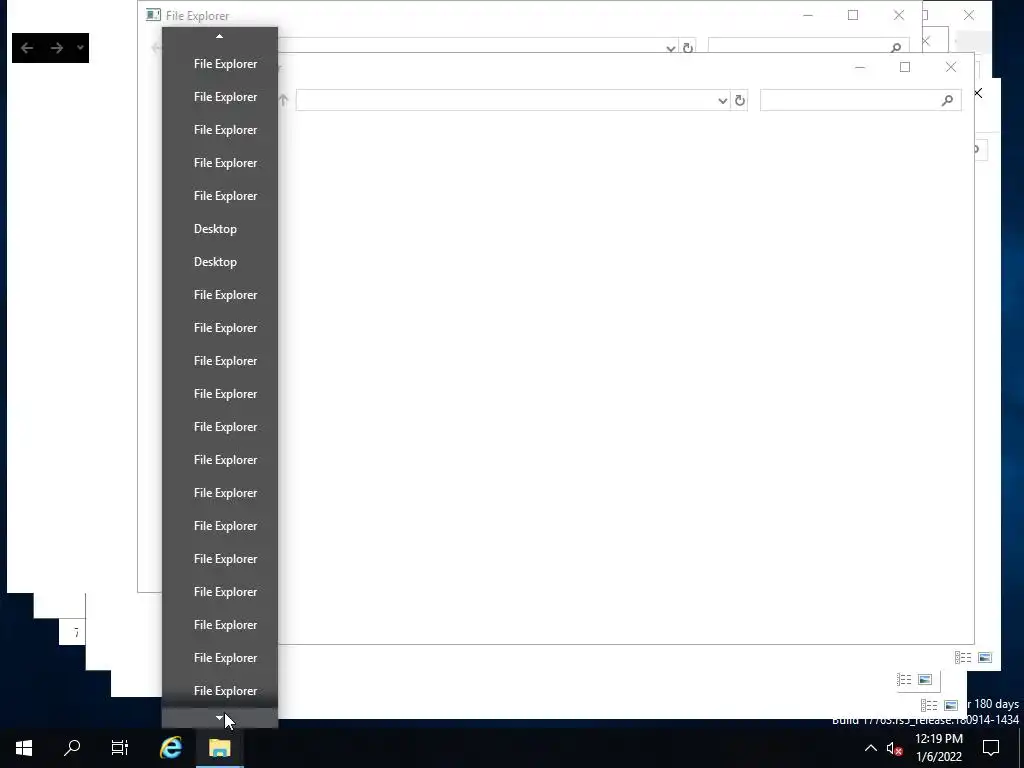Expand the front window's address bar dropdown
The height and width of the screenshot is (768, 1024).
[722, 101]
